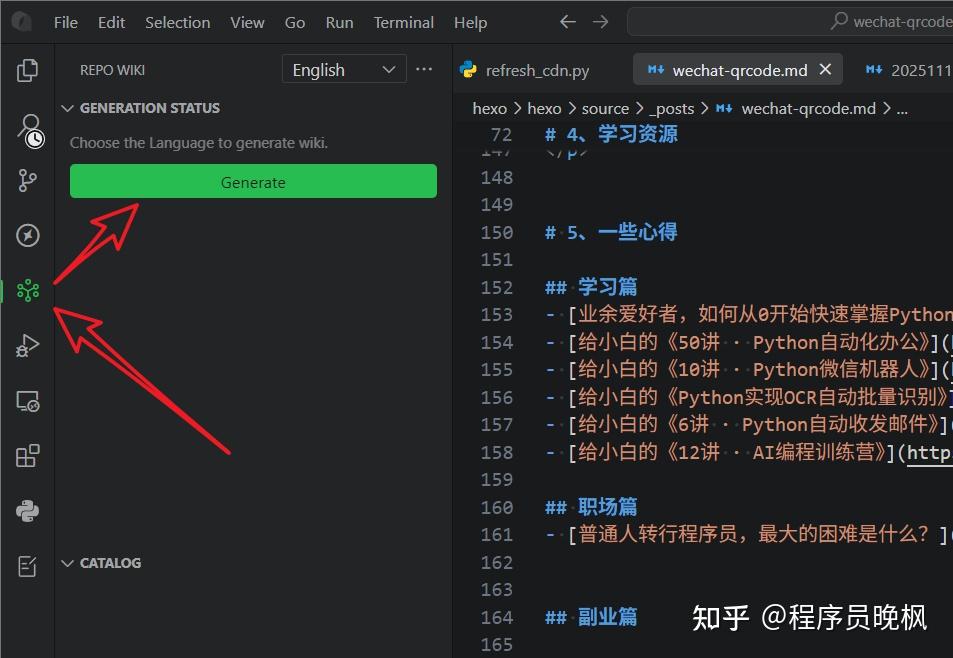The image size is (953, 658).
Task: Open the Run and Debug view
Action: pyautogui.click(x=27, y=346)
